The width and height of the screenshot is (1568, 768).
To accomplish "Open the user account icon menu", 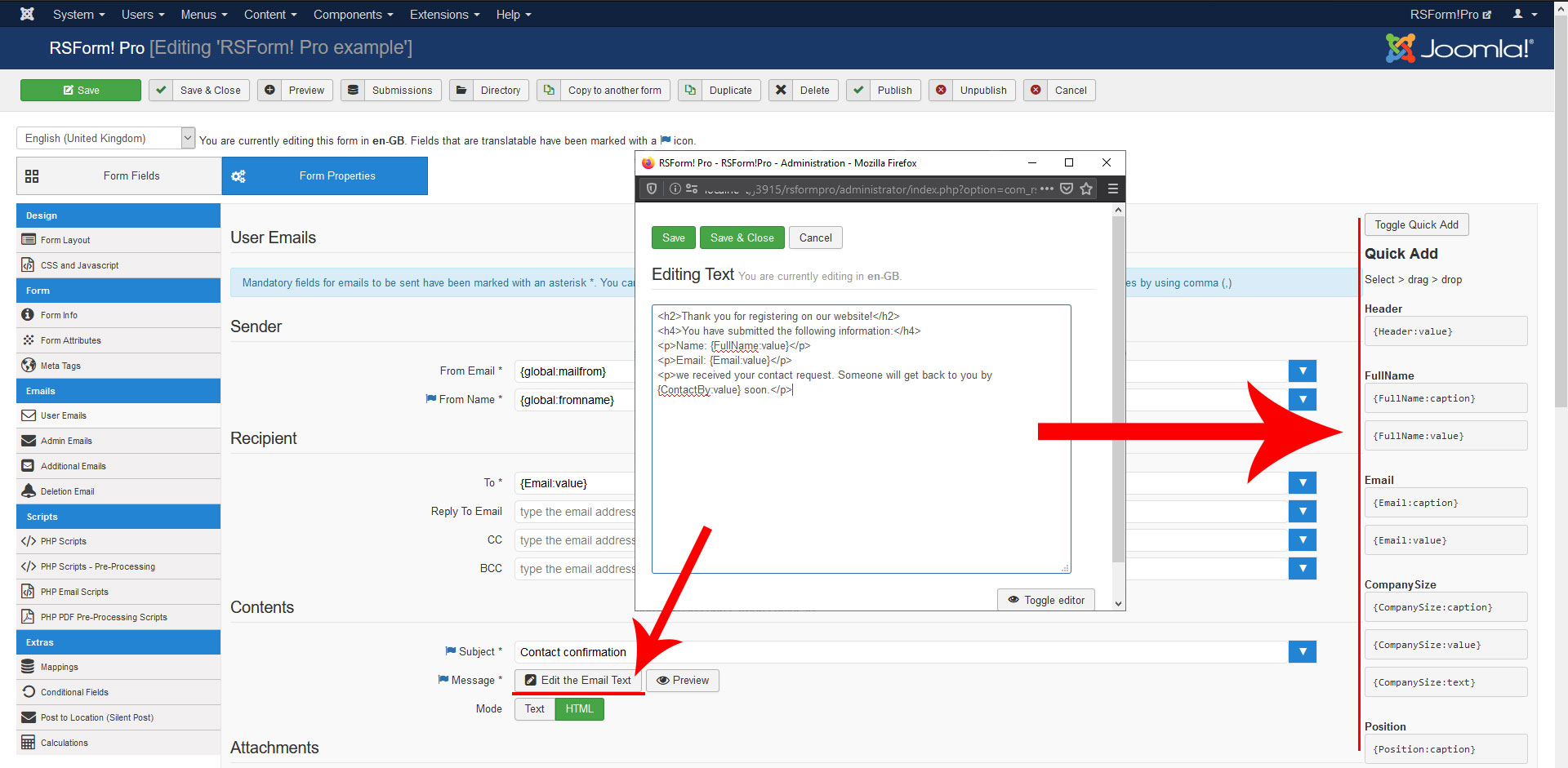I will point(1525,14).
